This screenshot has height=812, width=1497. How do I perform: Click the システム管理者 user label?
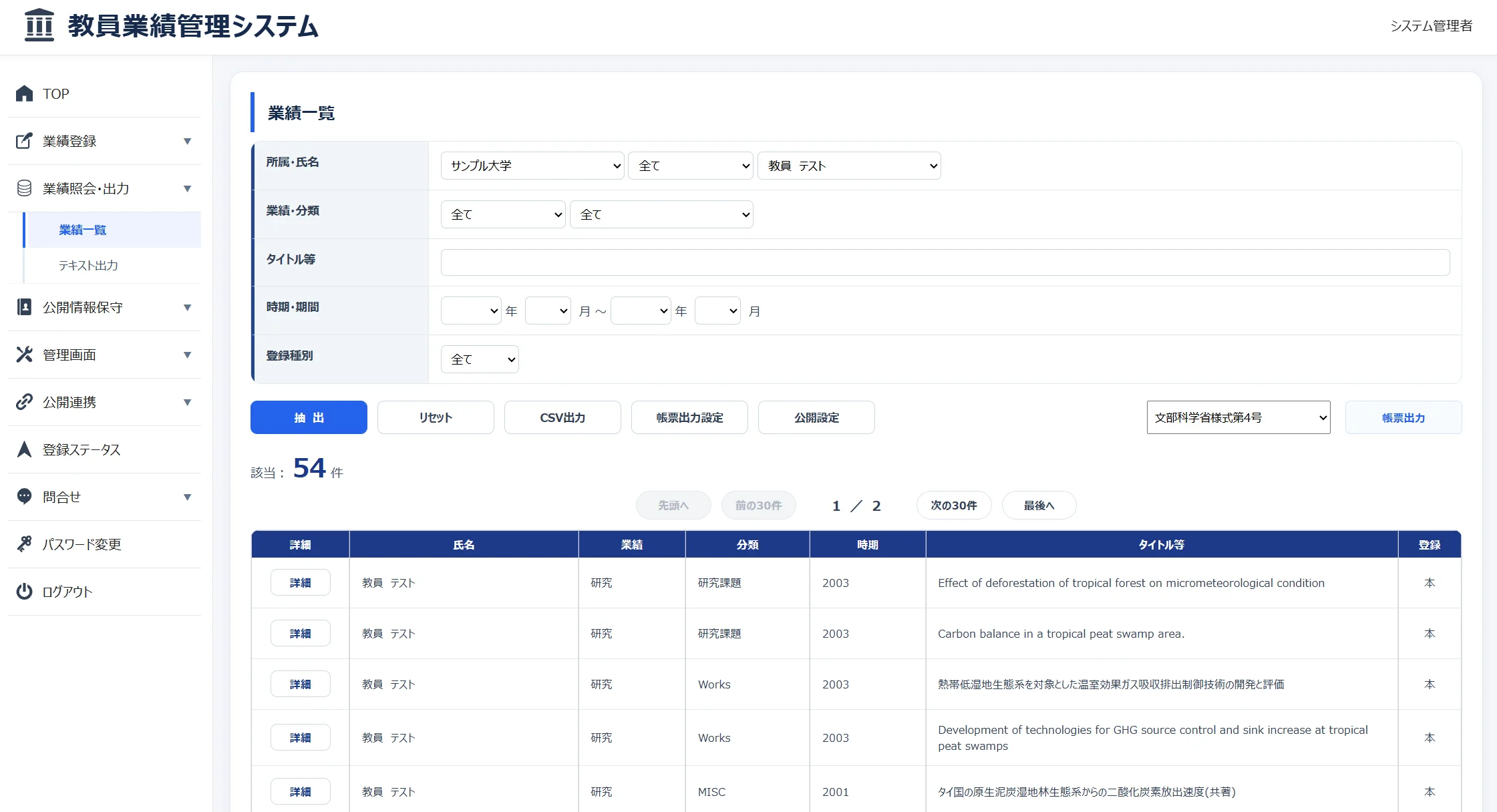(1432, 25)
